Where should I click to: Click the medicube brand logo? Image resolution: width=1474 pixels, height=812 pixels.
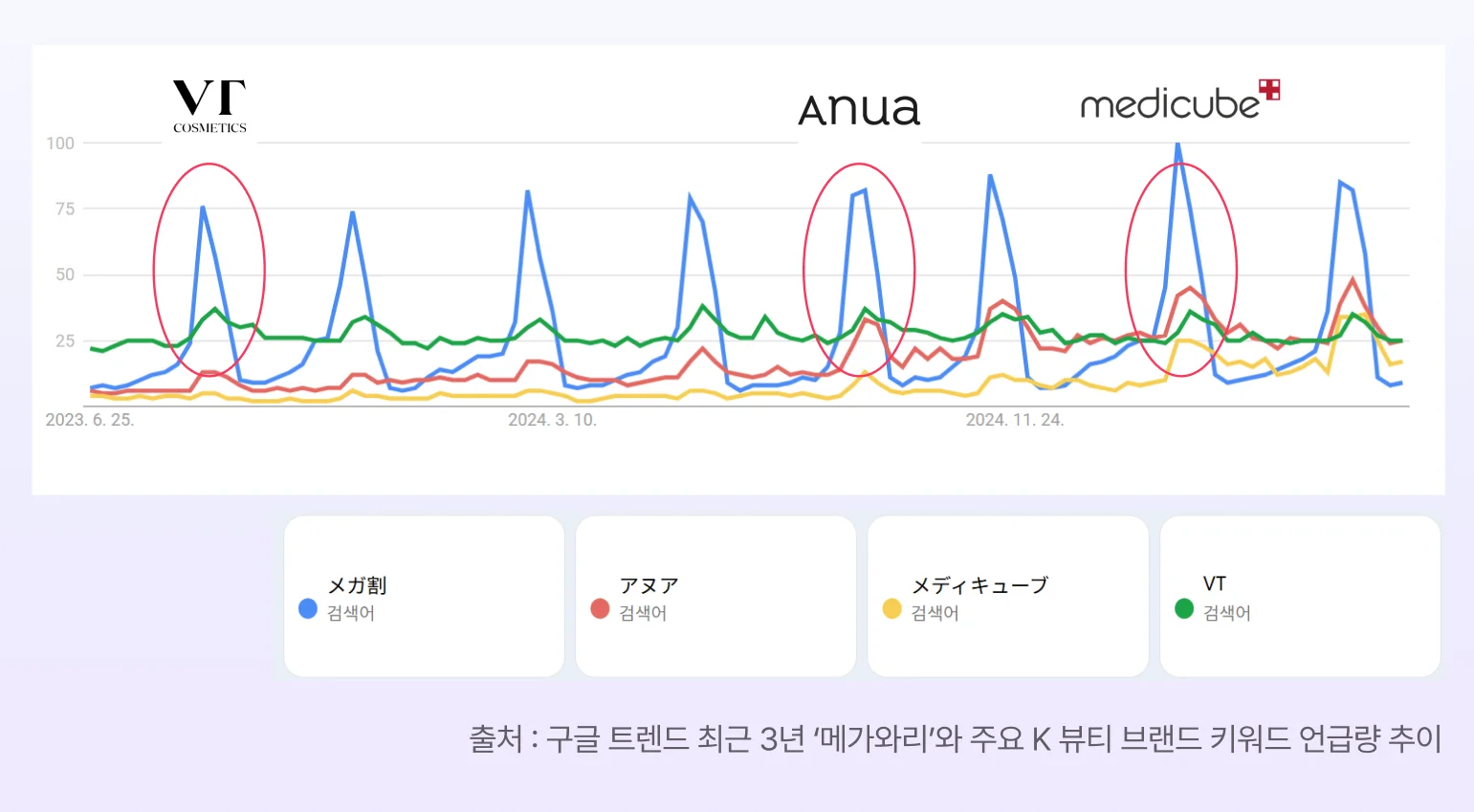point(1178,101)
